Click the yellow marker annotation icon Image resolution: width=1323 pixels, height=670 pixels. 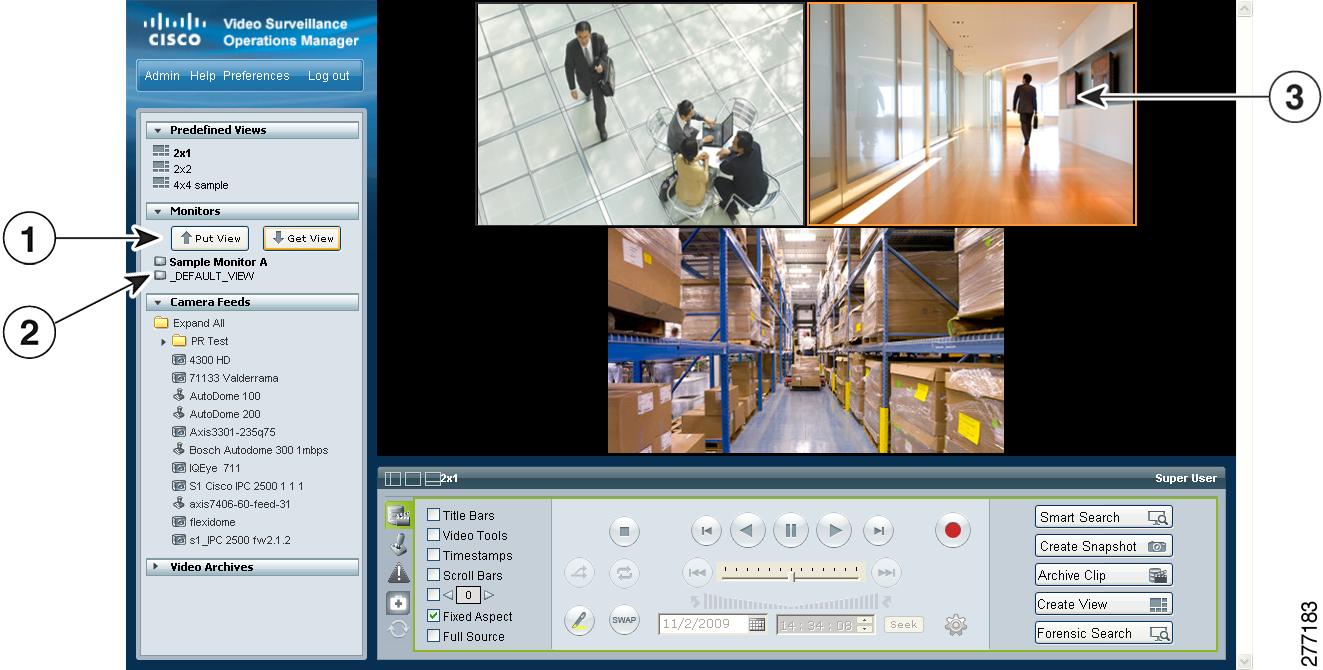click(x=580, y=620)
